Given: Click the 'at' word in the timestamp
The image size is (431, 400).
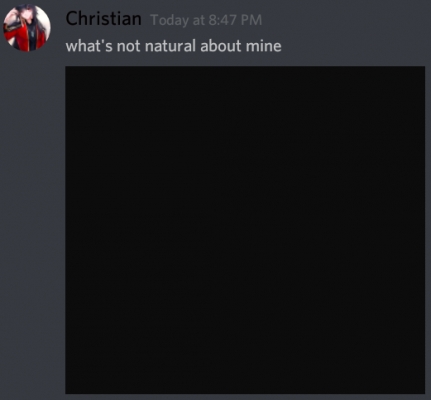Looking at the screenshot, I should click(199, 21).
